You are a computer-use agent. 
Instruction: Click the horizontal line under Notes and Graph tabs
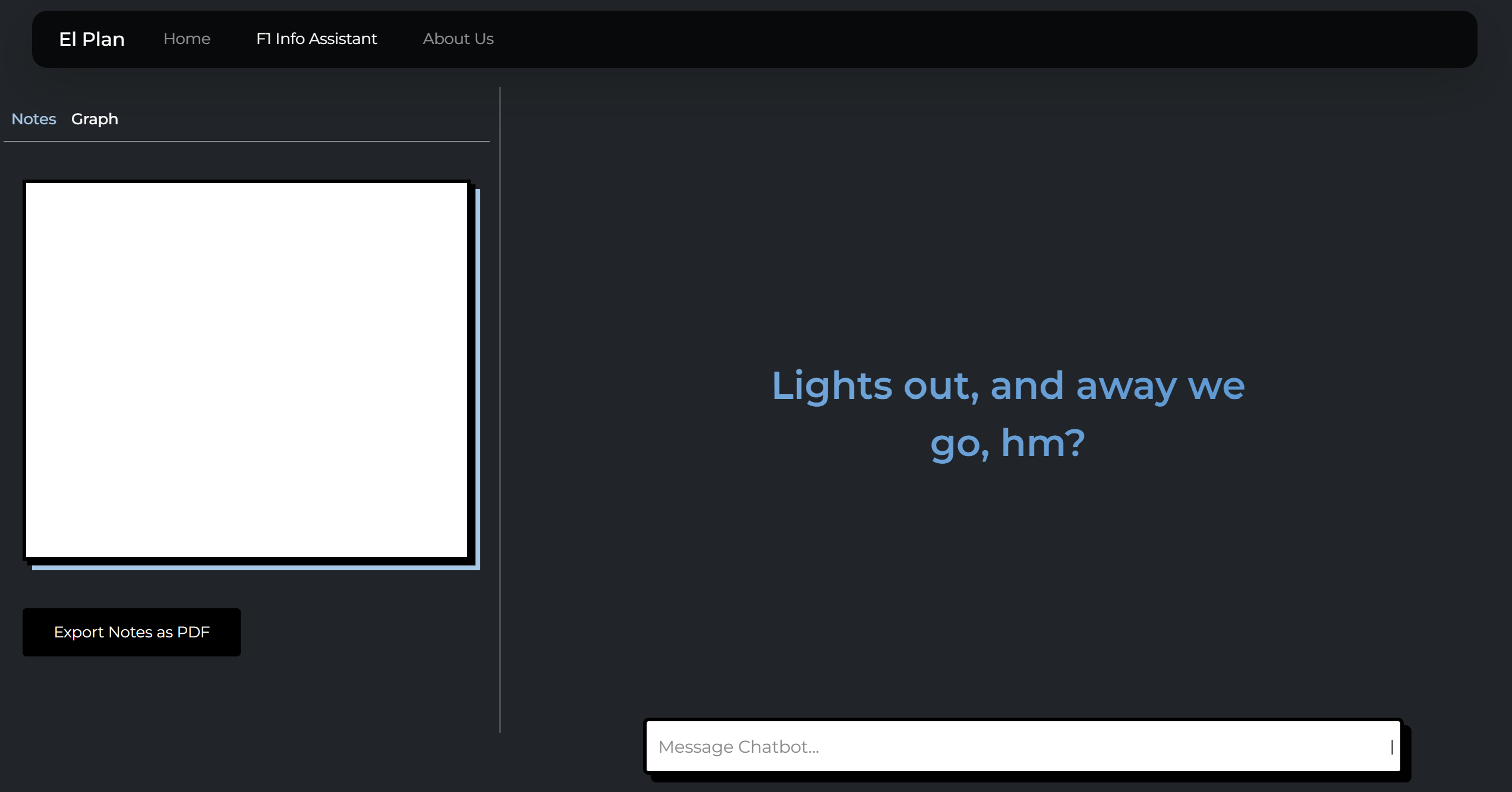tap(246, 141)
